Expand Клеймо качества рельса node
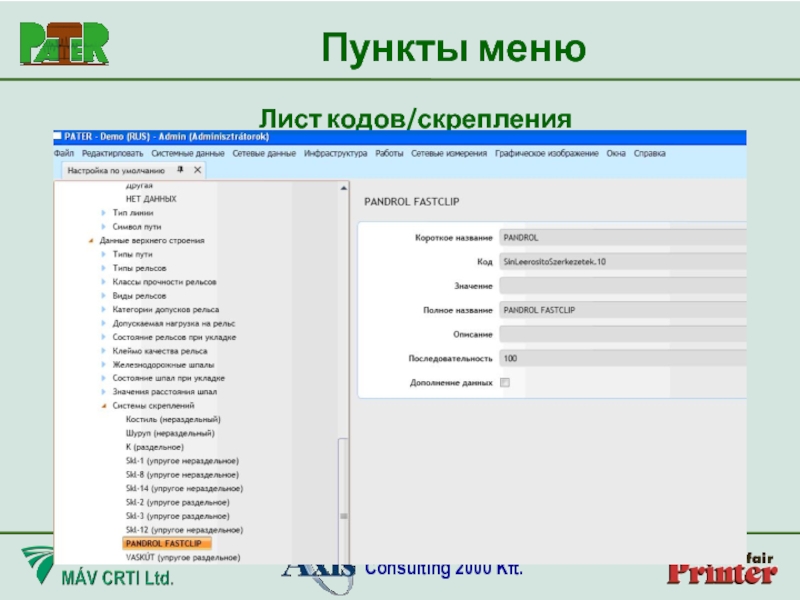This screenshot has width=800, height=600. (104, 351)
